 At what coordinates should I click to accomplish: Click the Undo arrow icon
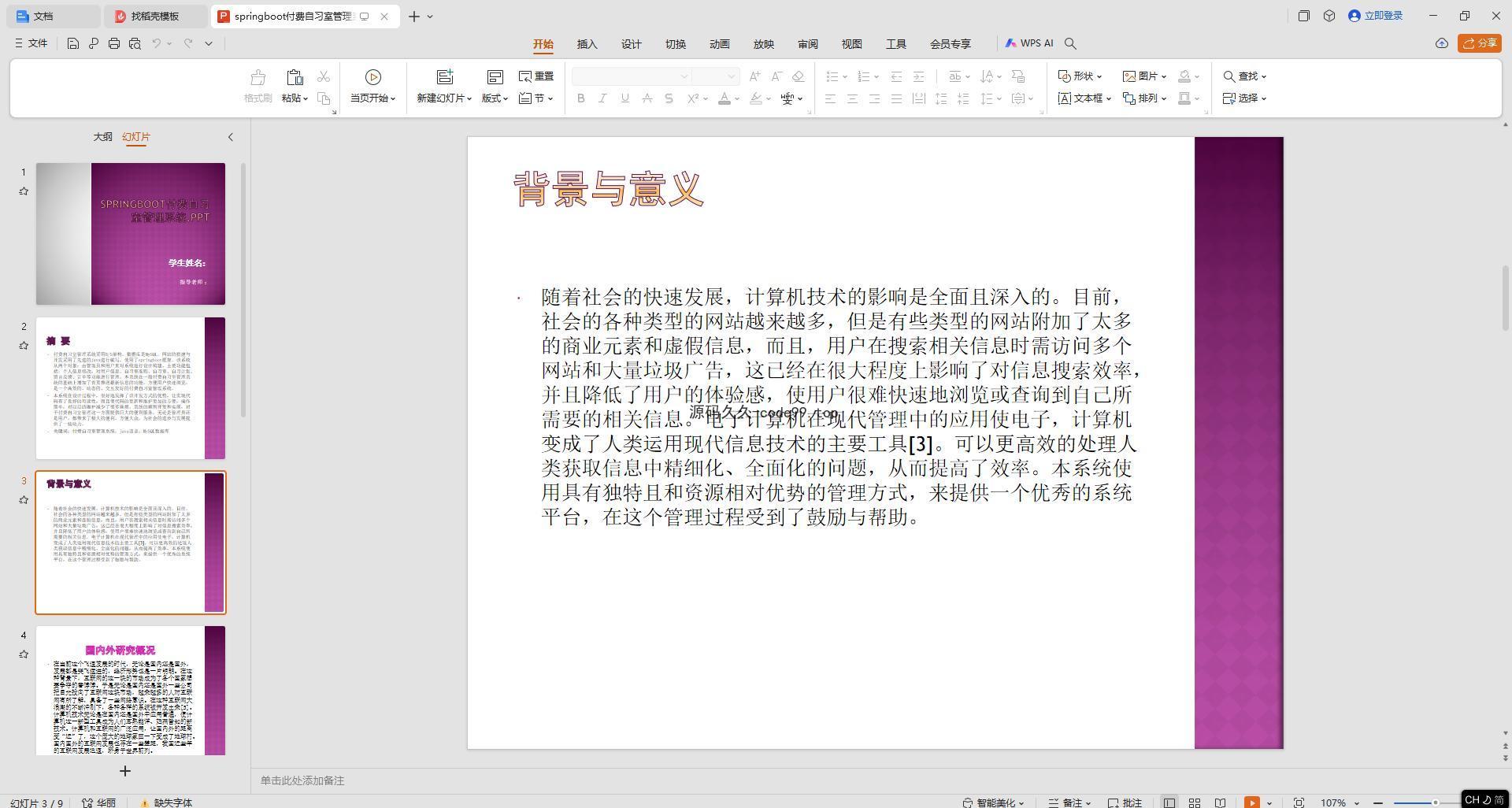pyautogui.click(x=157, y=43)
